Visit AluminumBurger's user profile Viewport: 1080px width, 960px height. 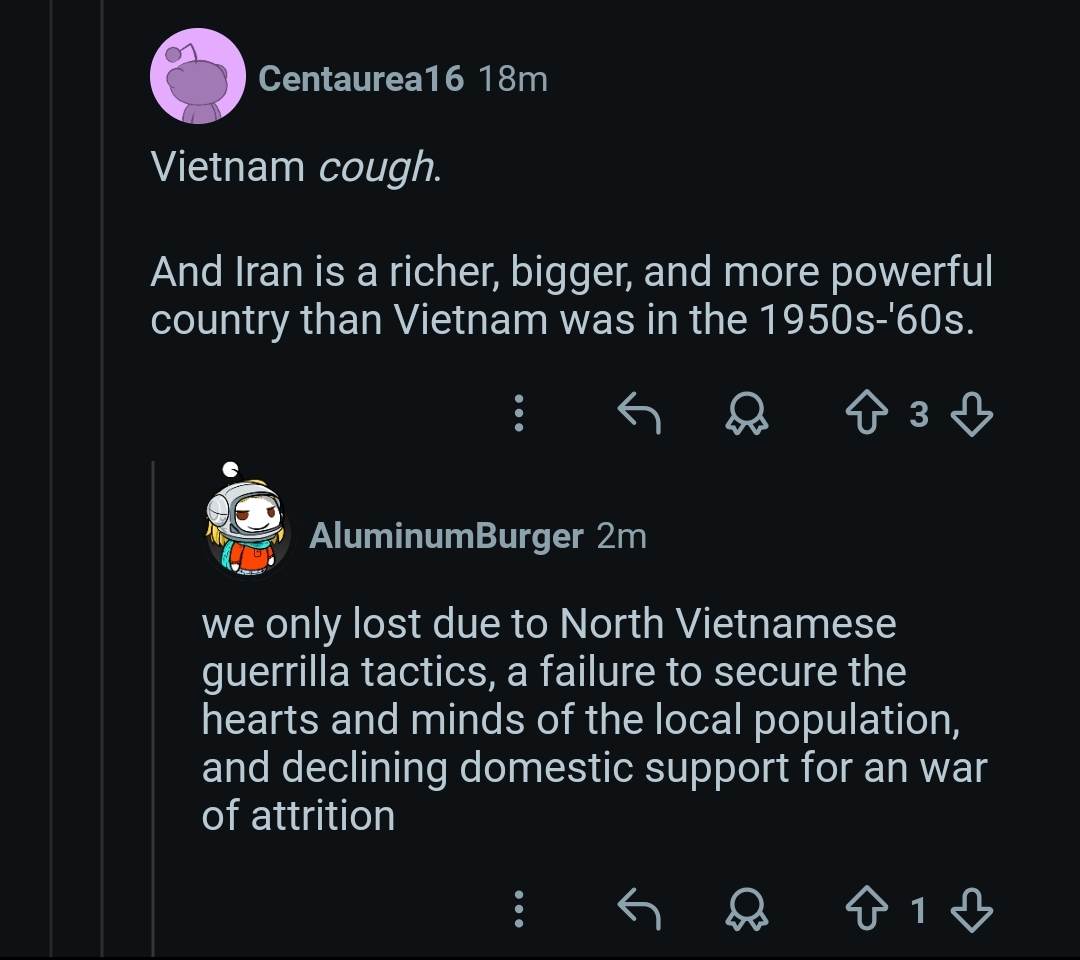click(x=446, y=536)
